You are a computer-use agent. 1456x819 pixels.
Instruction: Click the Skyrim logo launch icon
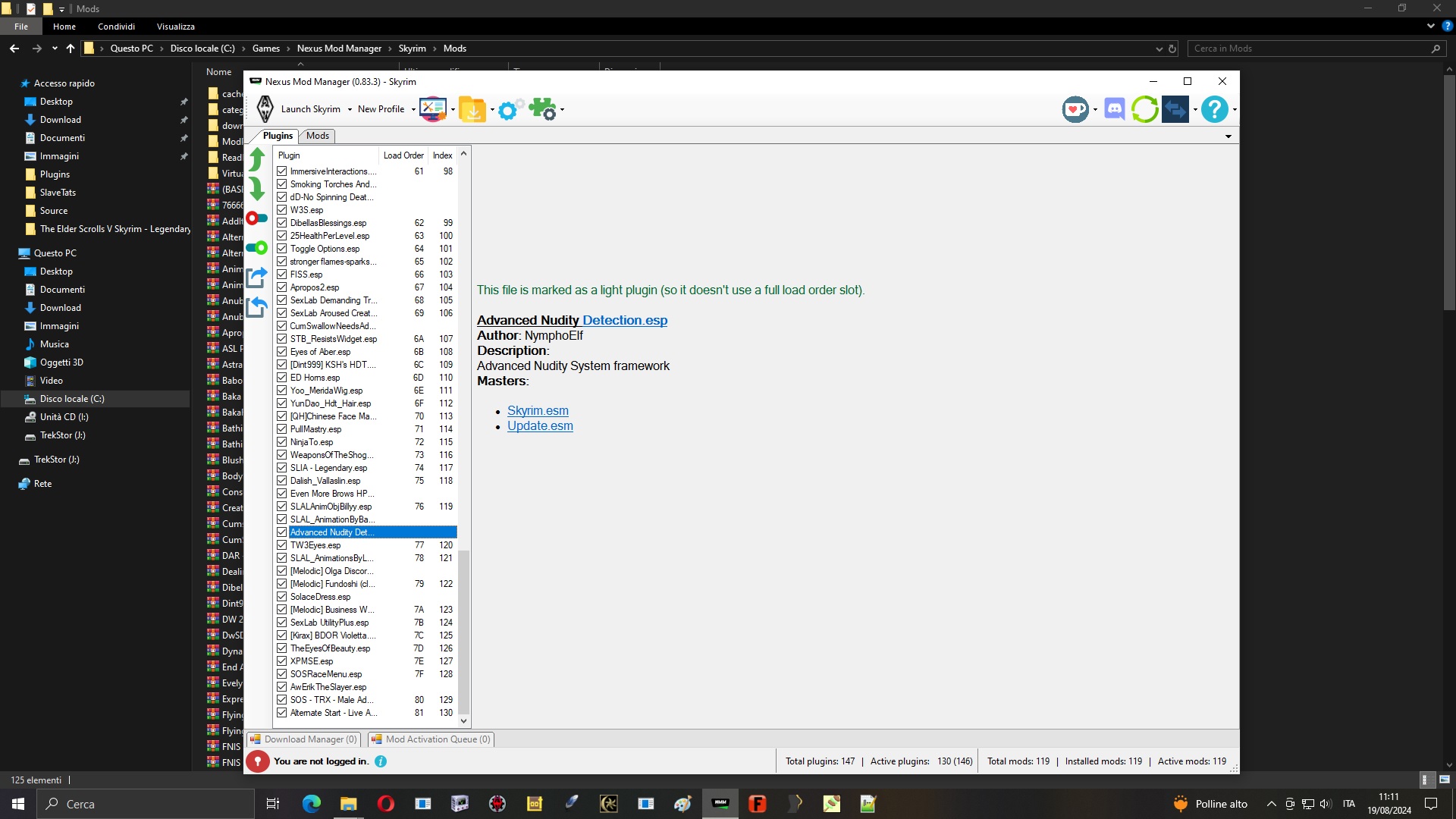[265, 109]
